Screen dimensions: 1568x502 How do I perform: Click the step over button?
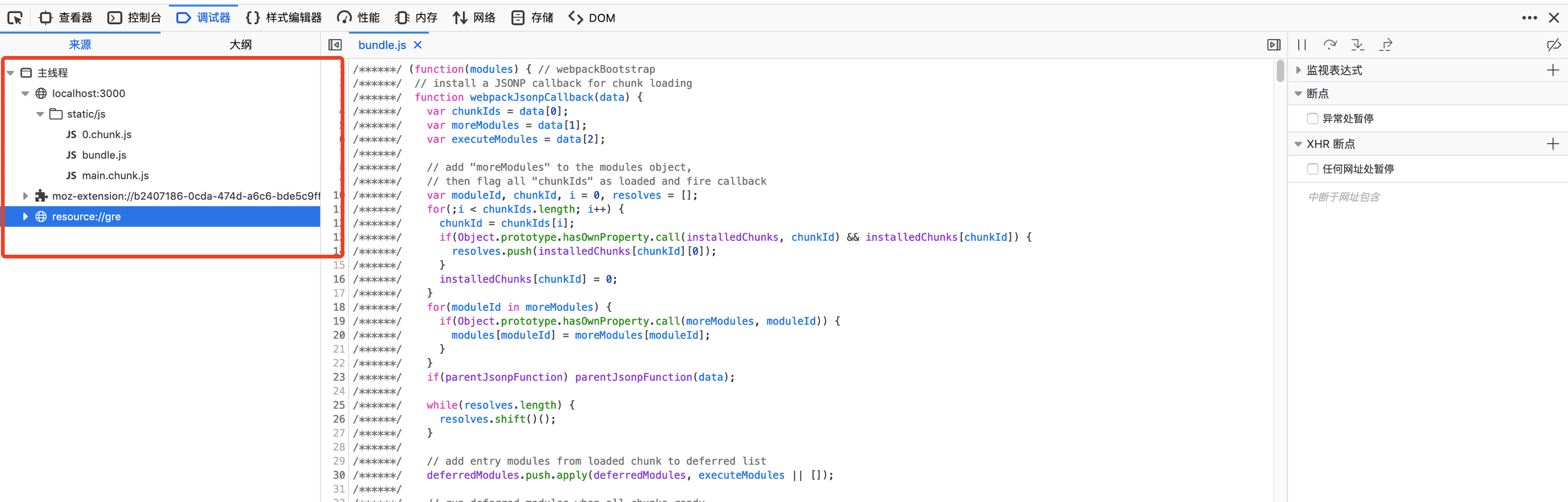click(x=1330, y=45)
